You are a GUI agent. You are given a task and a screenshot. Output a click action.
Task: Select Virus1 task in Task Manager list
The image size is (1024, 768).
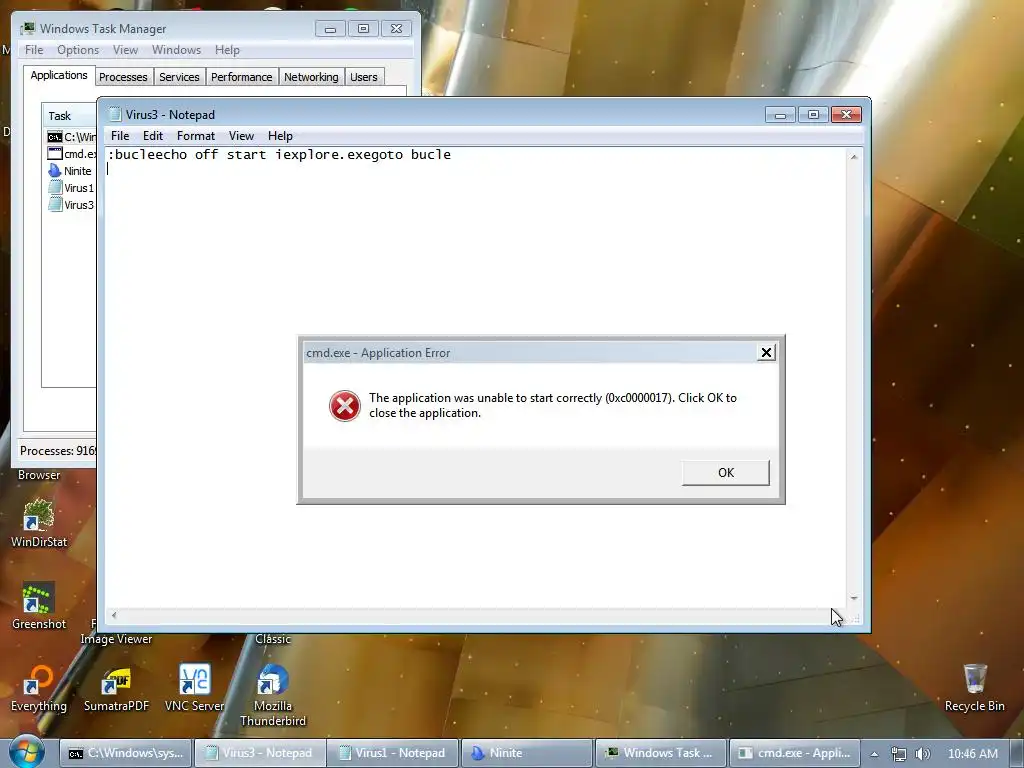pyautogui.click(x=71, y=187)
